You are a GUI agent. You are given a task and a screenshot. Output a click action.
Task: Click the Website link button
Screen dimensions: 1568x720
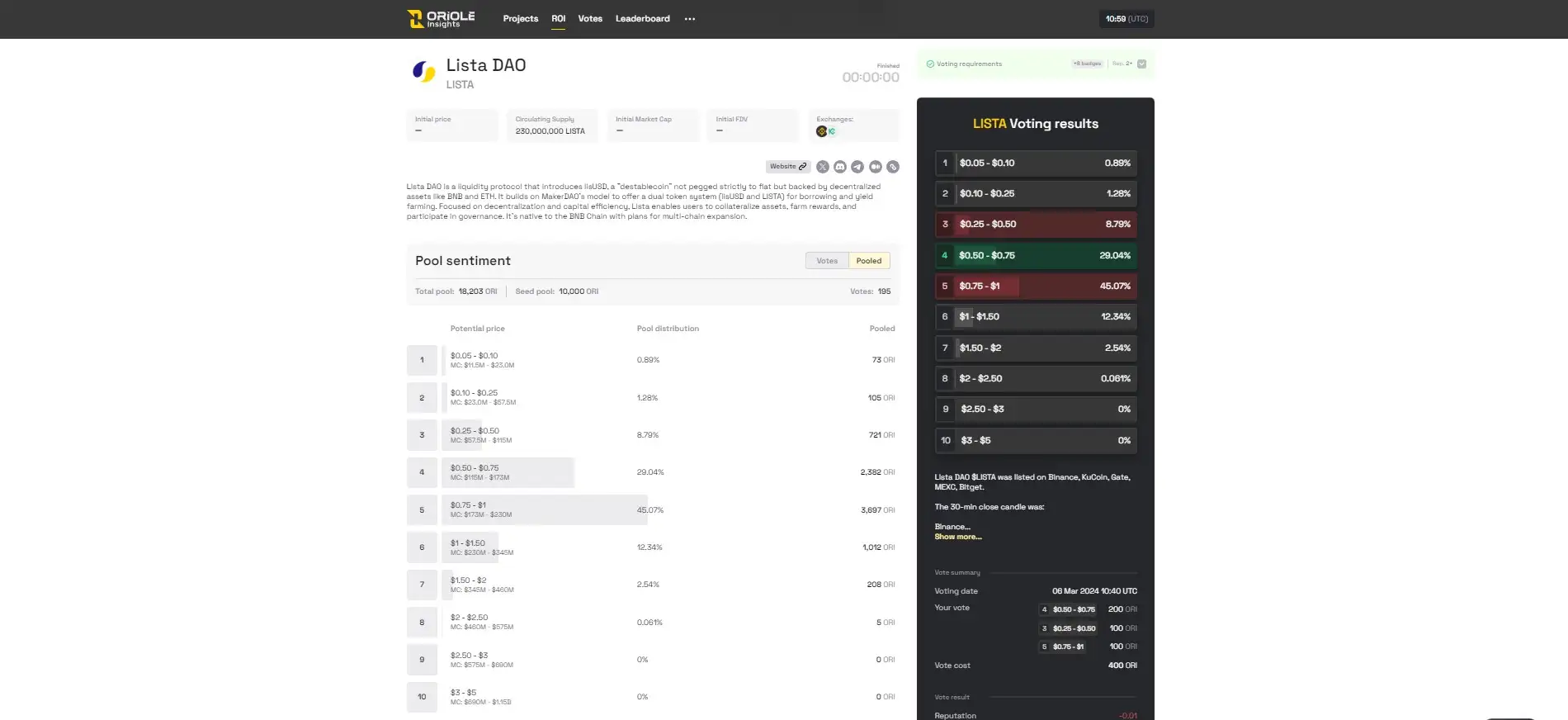pyautogui.click(x=787, y=167)
